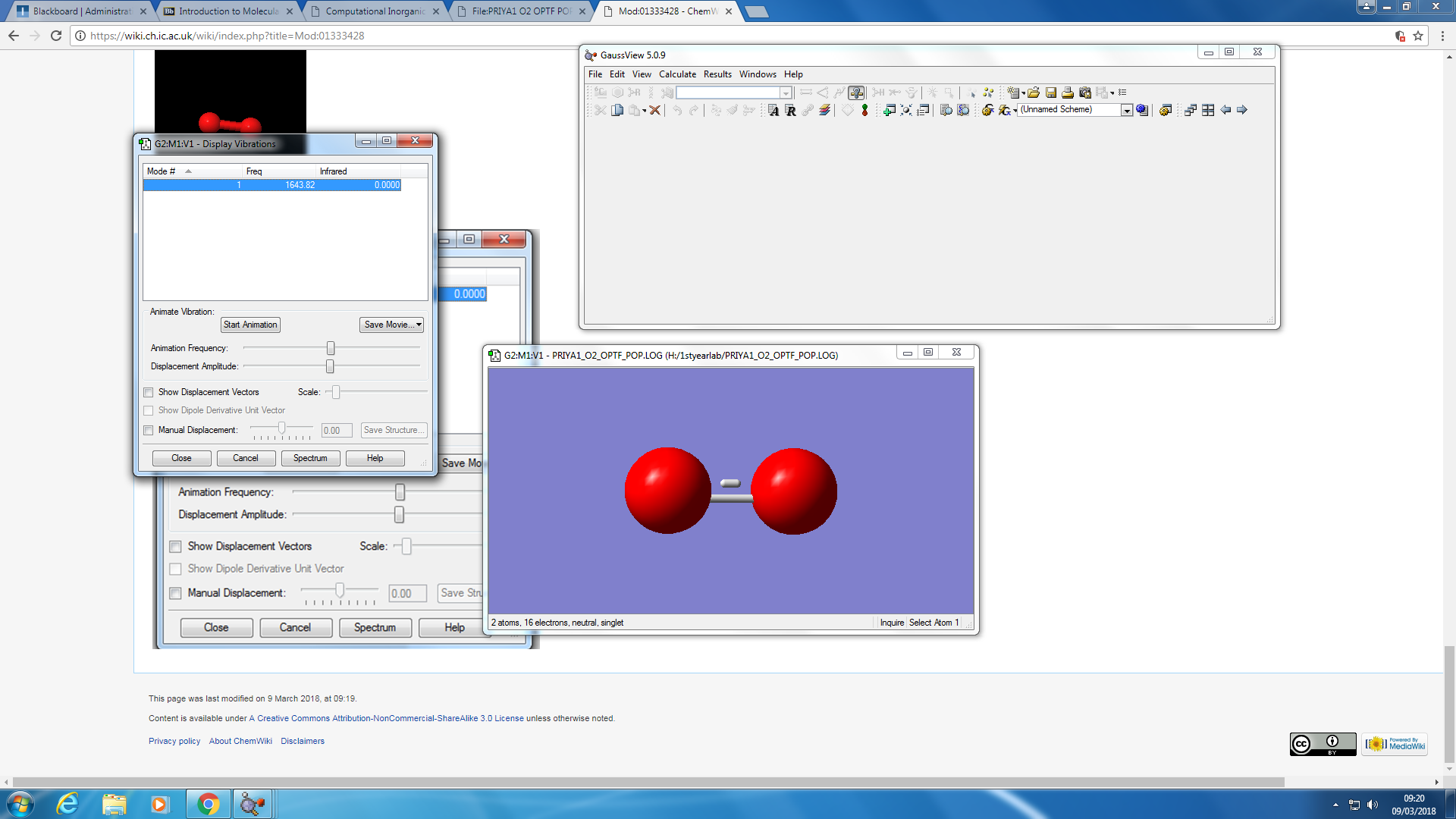Click the Copy icon in GaussView toolbar
1456x819 pixels.
coord(617,111)
